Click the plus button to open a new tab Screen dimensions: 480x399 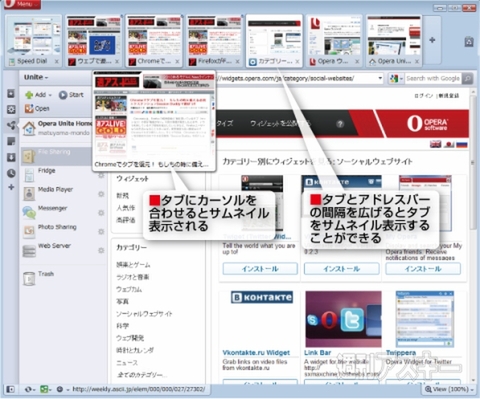pyautogui.click(x=432, y=40)
